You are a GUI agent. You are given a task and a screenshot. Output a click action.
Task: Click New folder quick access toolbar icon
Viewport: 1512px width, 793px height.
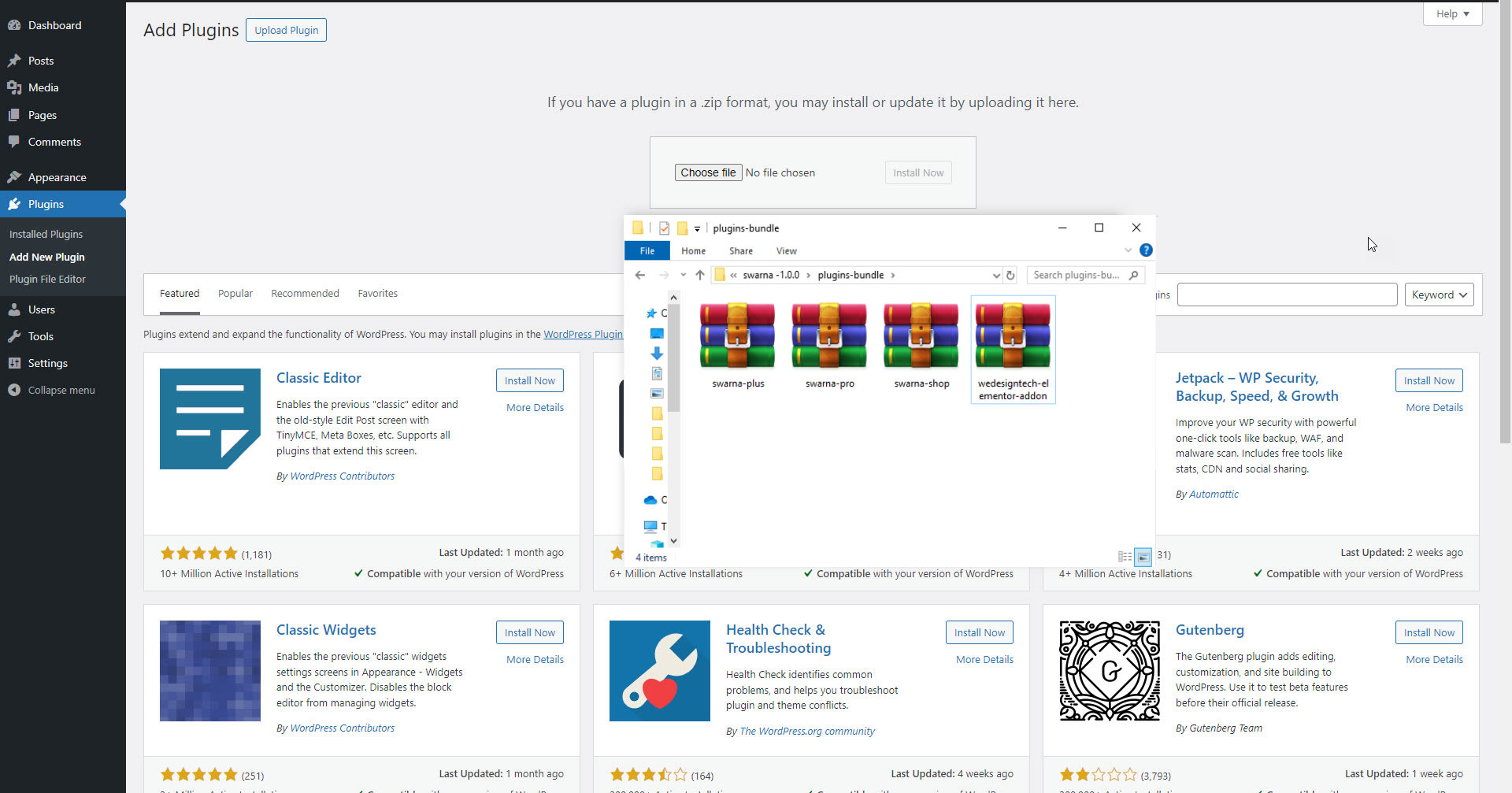[682, 228]
